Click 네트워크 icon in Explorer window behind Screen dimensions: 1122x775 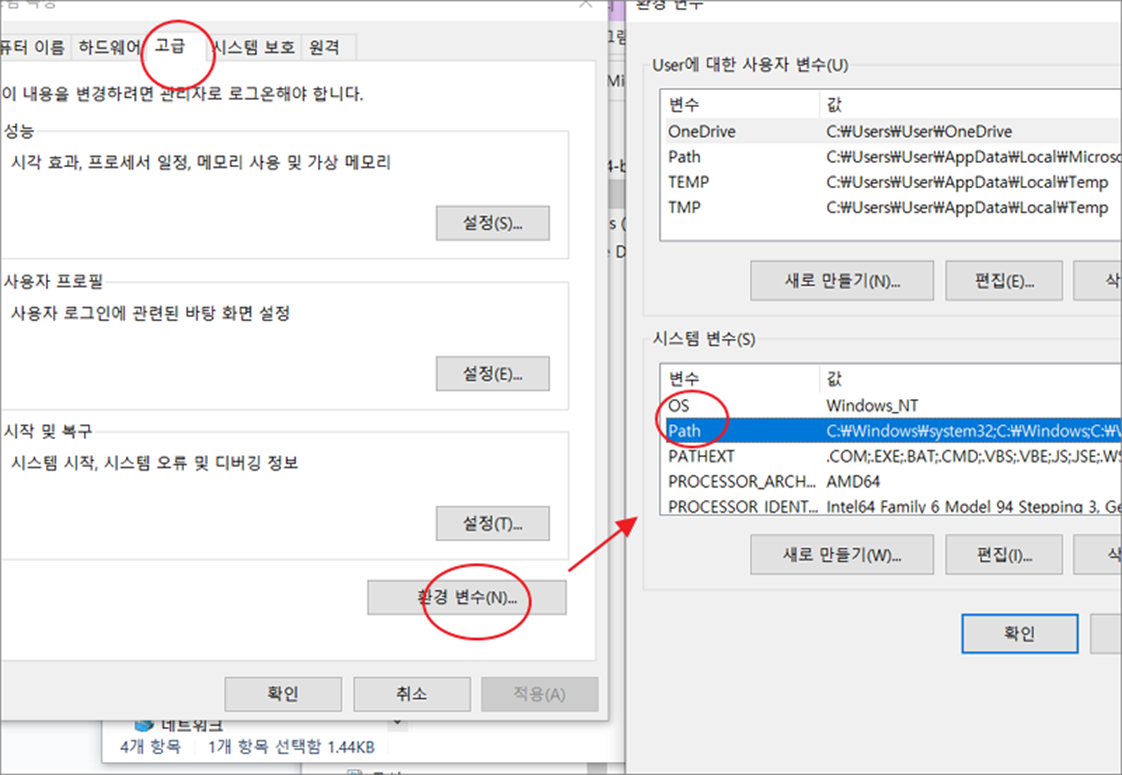(x=145, y=725)
